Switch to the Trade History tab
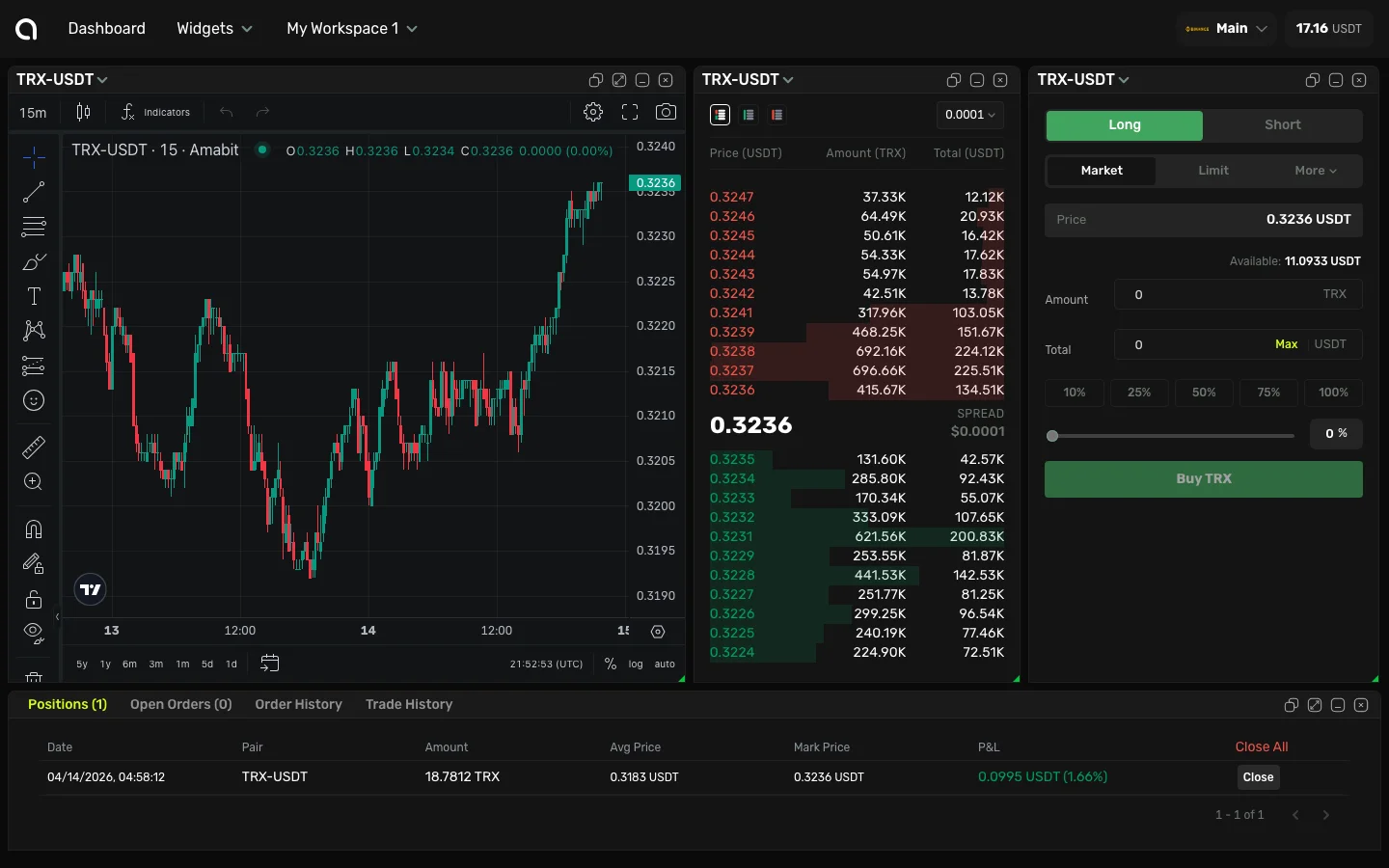Viewport: 1389px width, 868px height. (409, 704)
